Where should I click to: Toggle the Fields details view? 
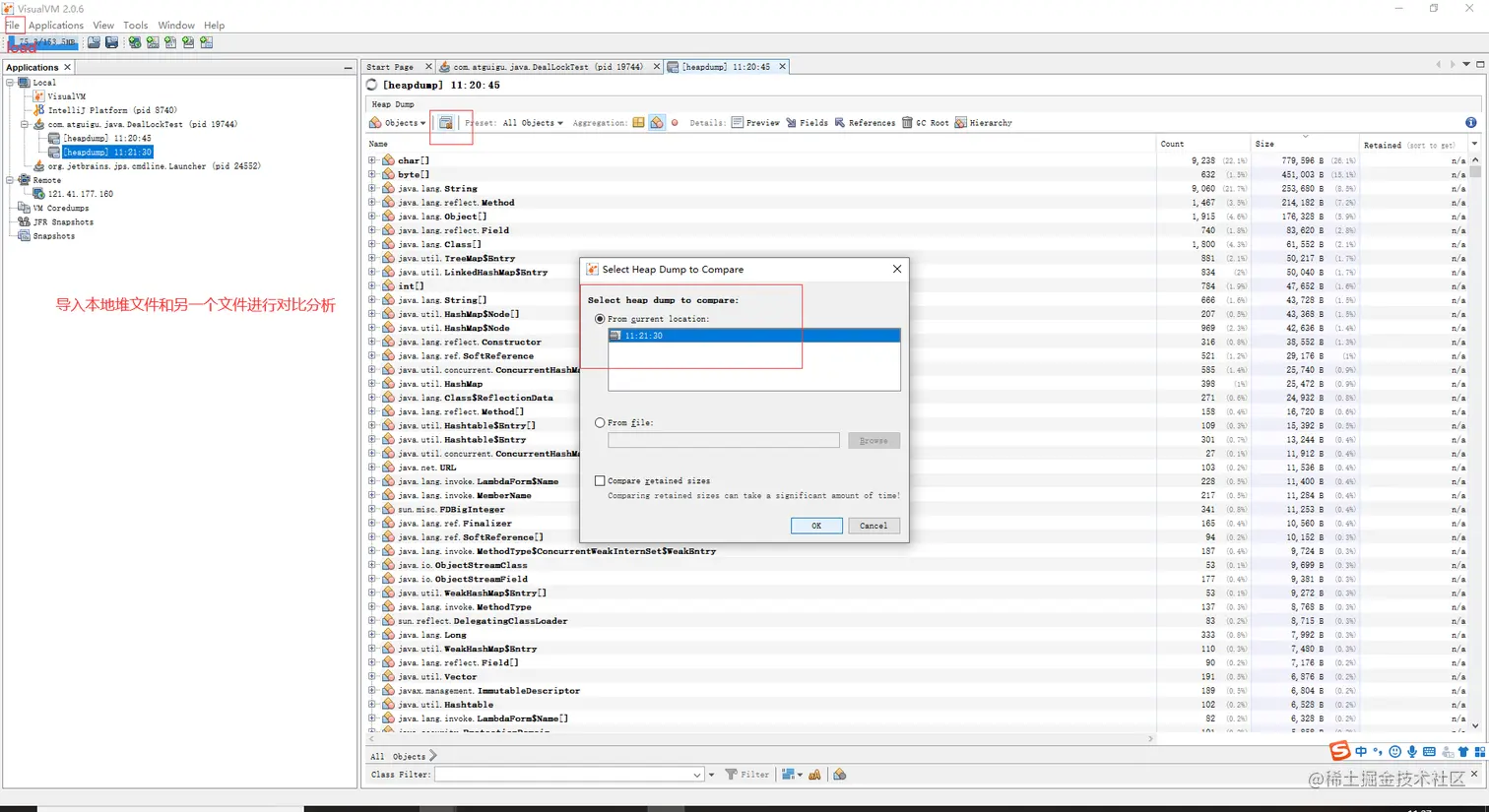coord(807,123)
